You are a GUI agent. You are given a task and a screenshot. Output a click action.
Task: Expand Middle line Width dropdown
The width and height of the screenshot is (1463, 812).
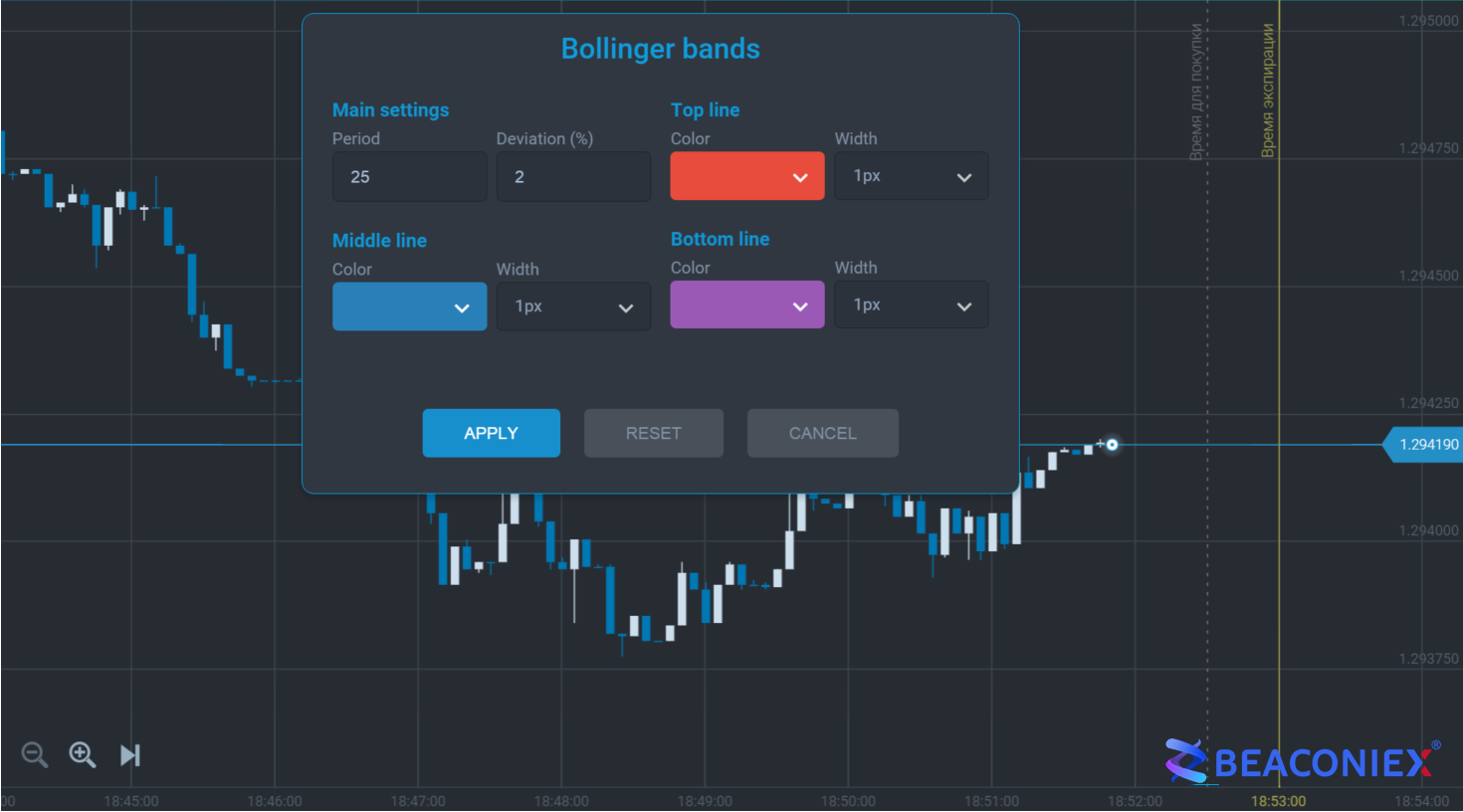pyautogui.click(x=573, y=306)
